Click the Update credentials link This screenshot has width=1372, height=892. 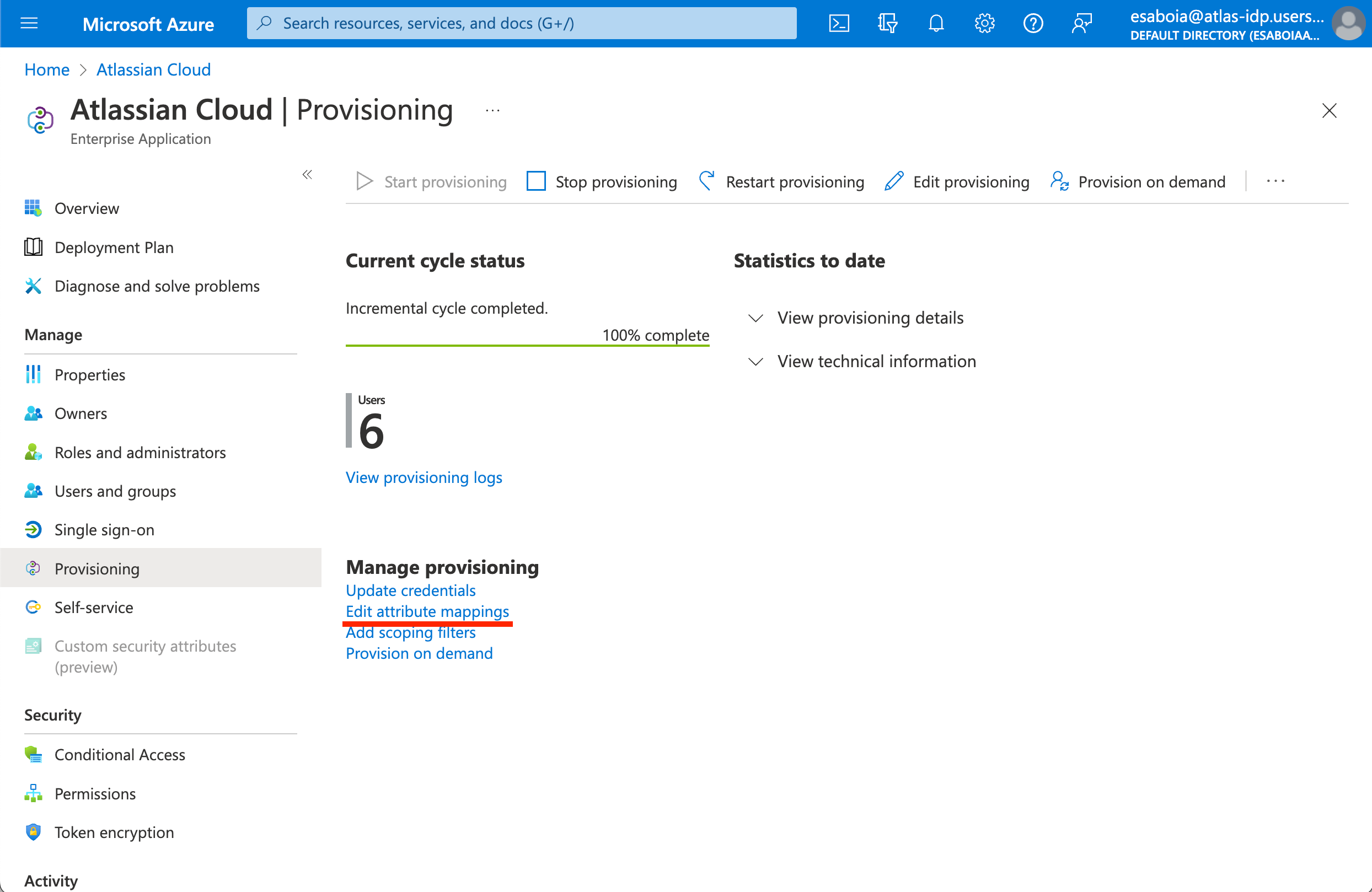pos(410,590)
